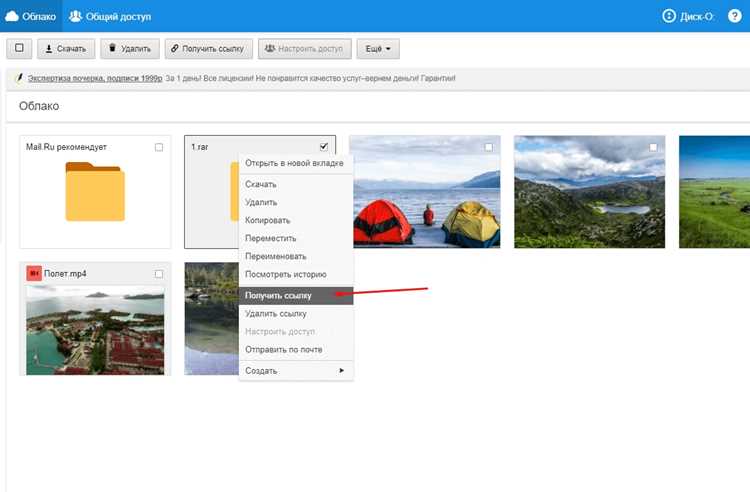Open the Диск-О link
750x492 pixels.
pos(687,16)
